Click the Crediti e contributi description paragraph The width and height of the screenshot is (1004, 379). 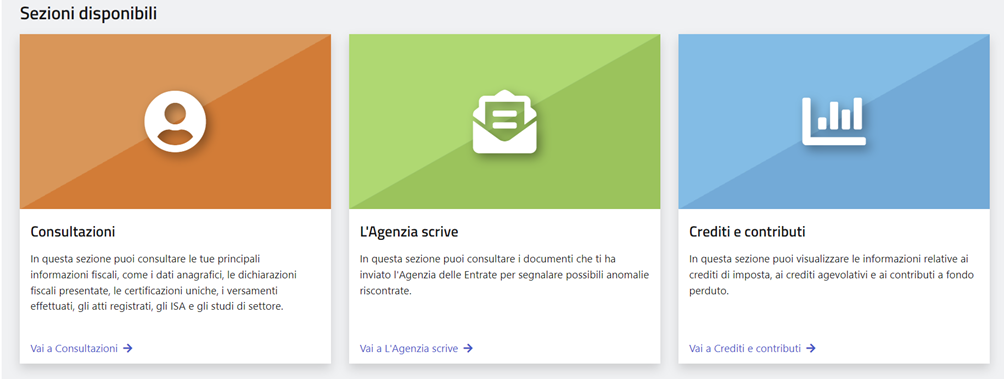pos(830,275)
